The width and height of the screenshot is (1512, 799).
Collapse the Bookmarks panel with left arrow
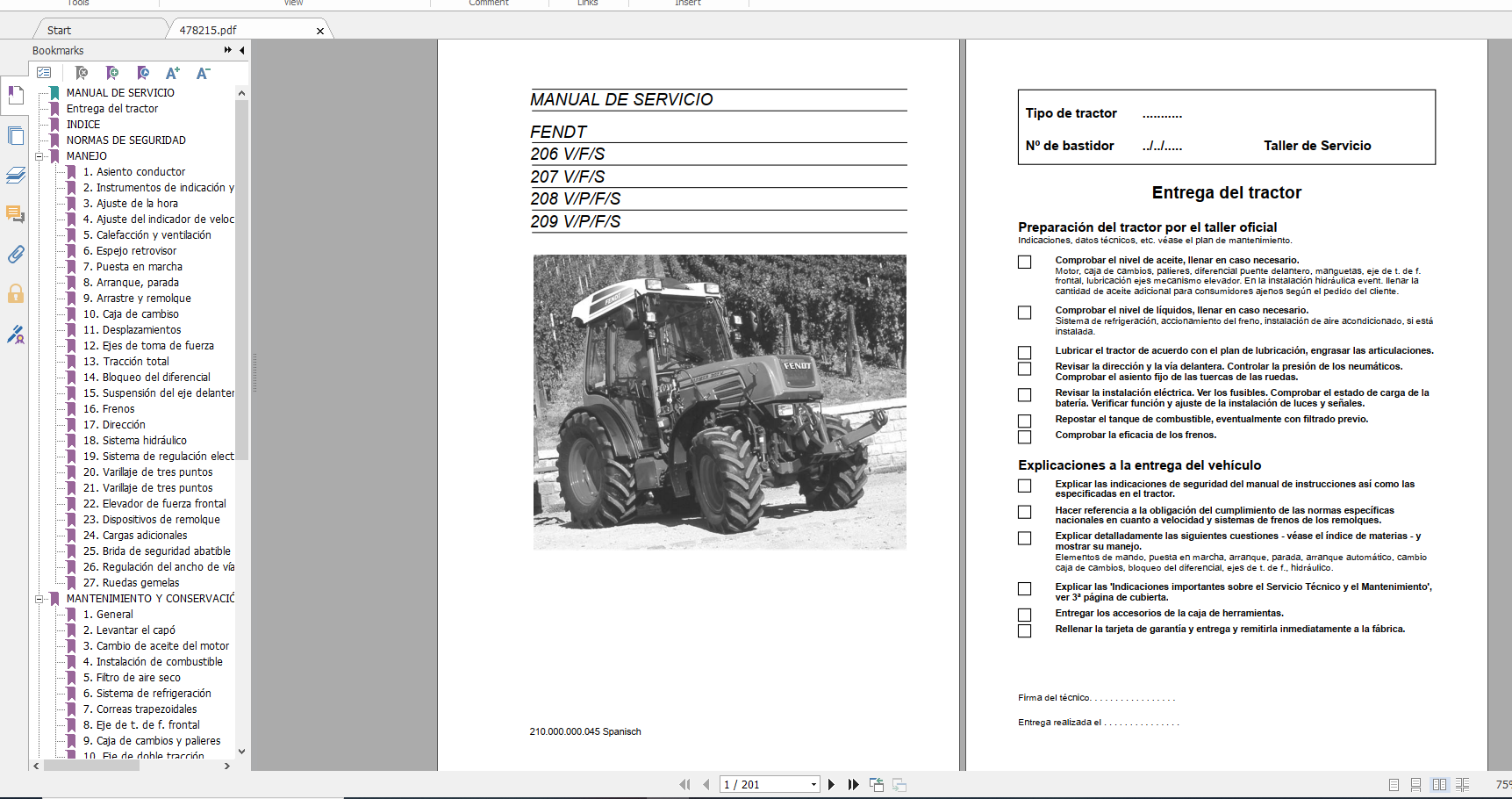click(x=242, y=50)
